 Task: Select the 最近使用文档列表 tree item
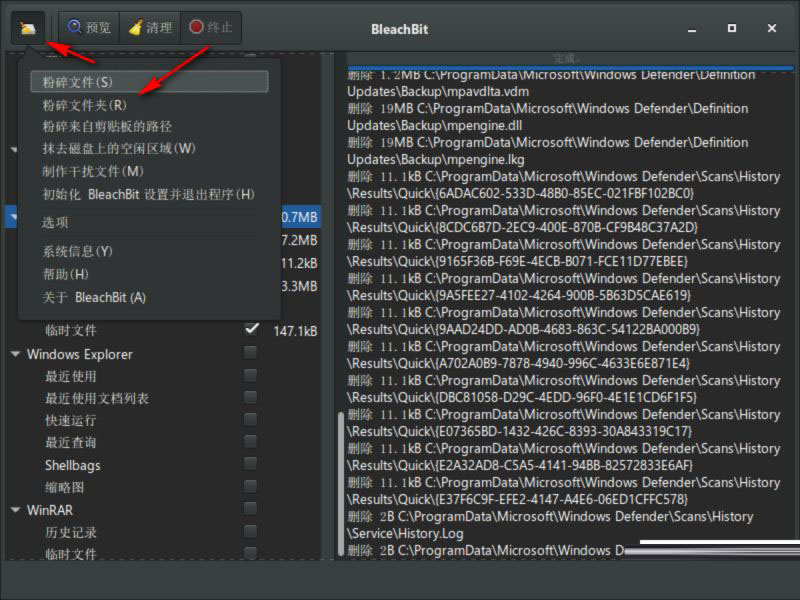click(97, 398)
